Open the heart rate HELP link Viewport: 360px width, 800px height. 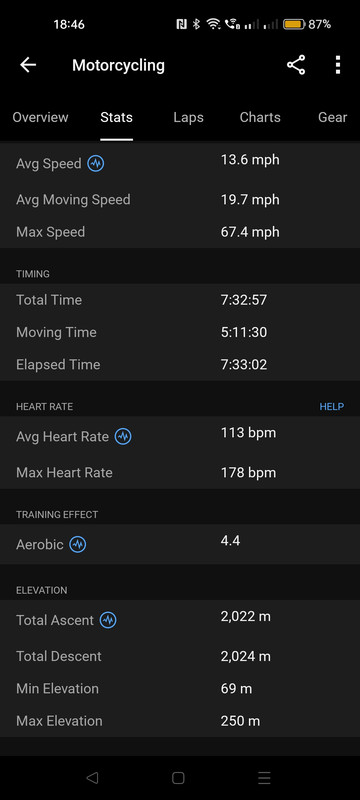coord(331,407)
